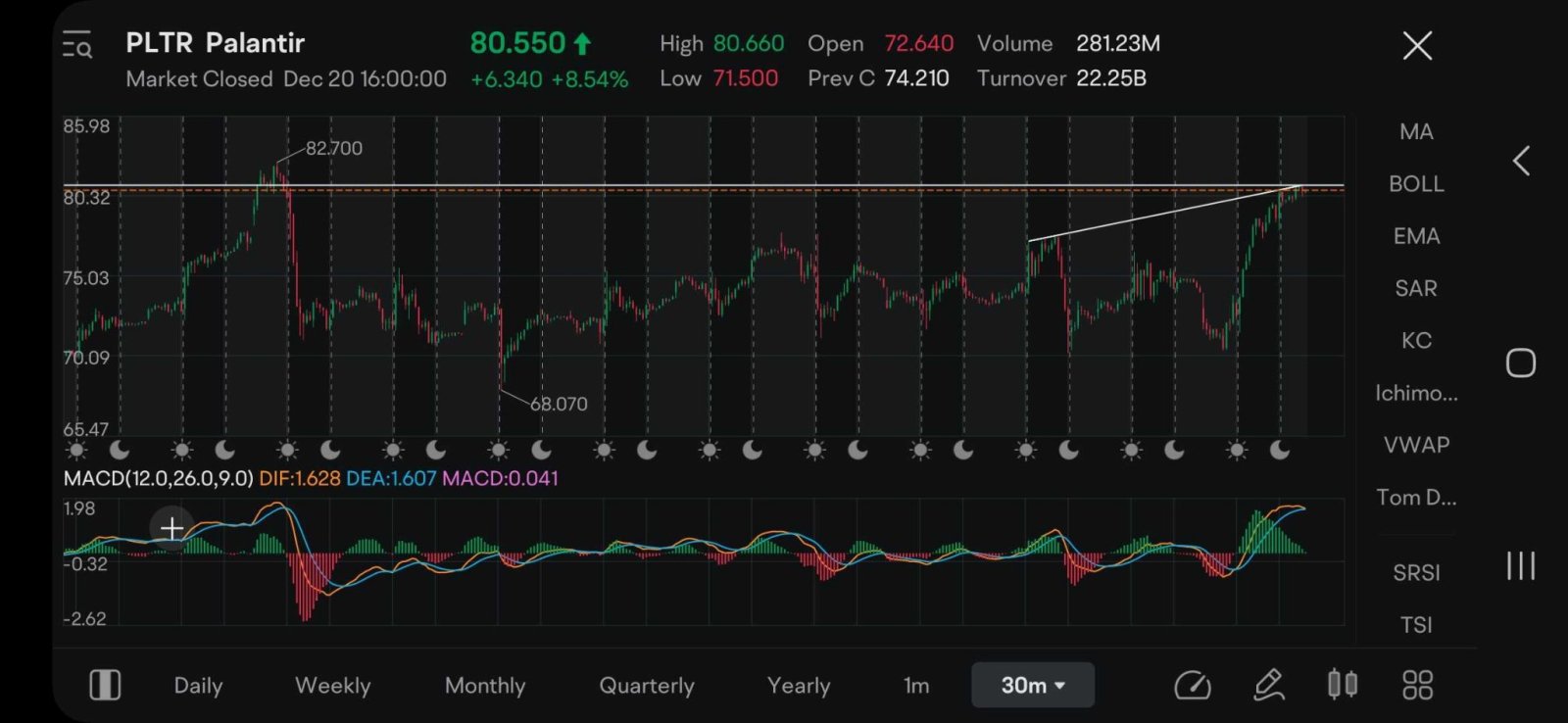Enable the Tom D... indicator

coord(1416,497)
